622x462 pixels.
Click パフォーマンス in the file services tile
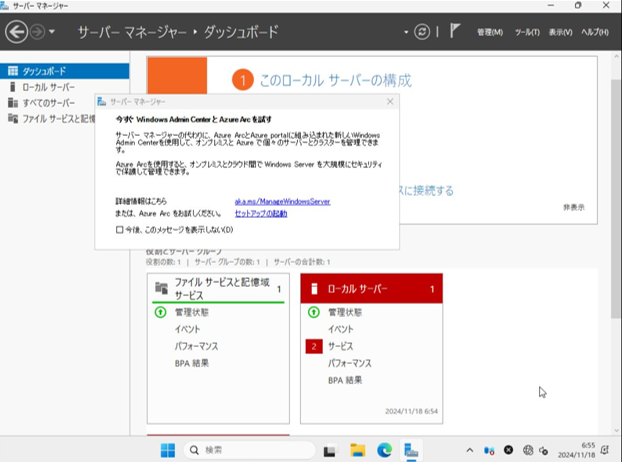196,346
